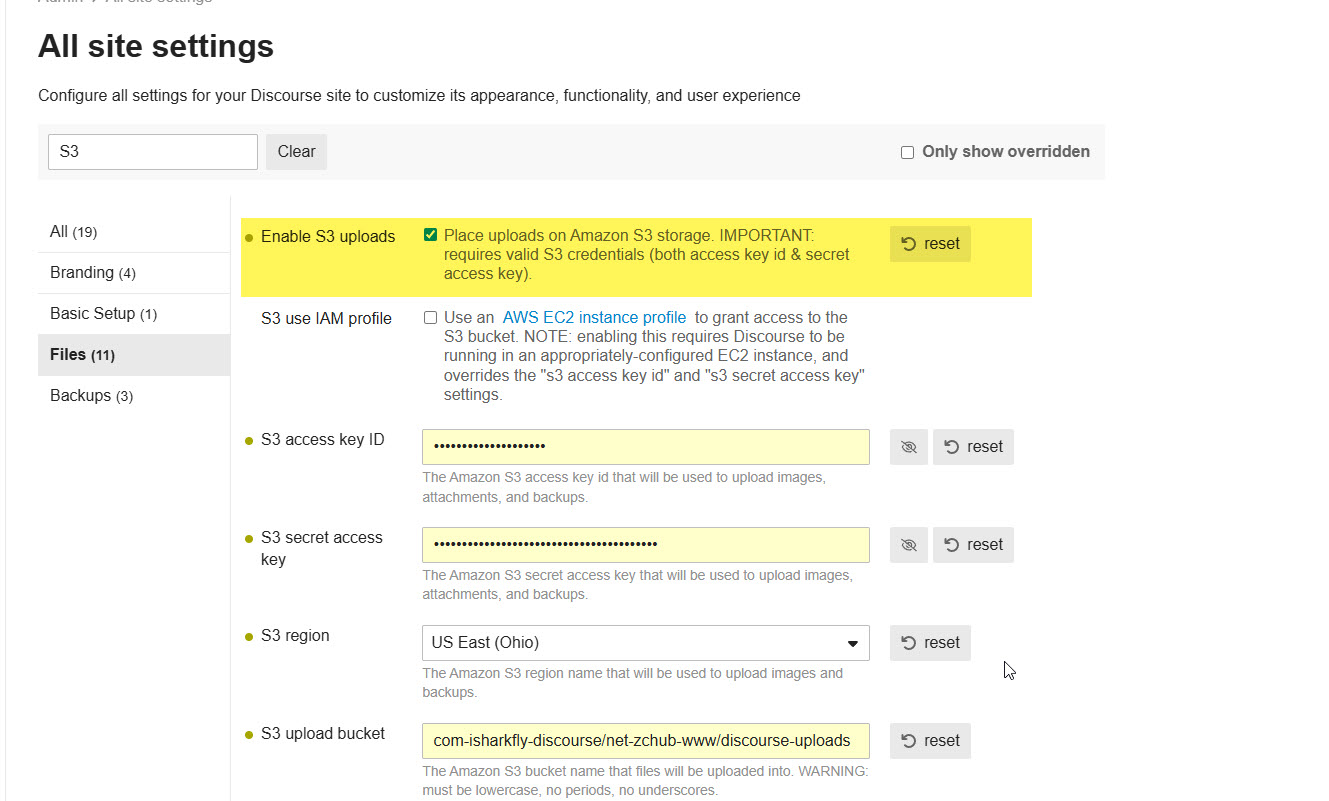Uncheck Enable S3 uploads checkbox
Image resolution: width=1329 pixels, height=801 pixels.
[x=430, y=235]
